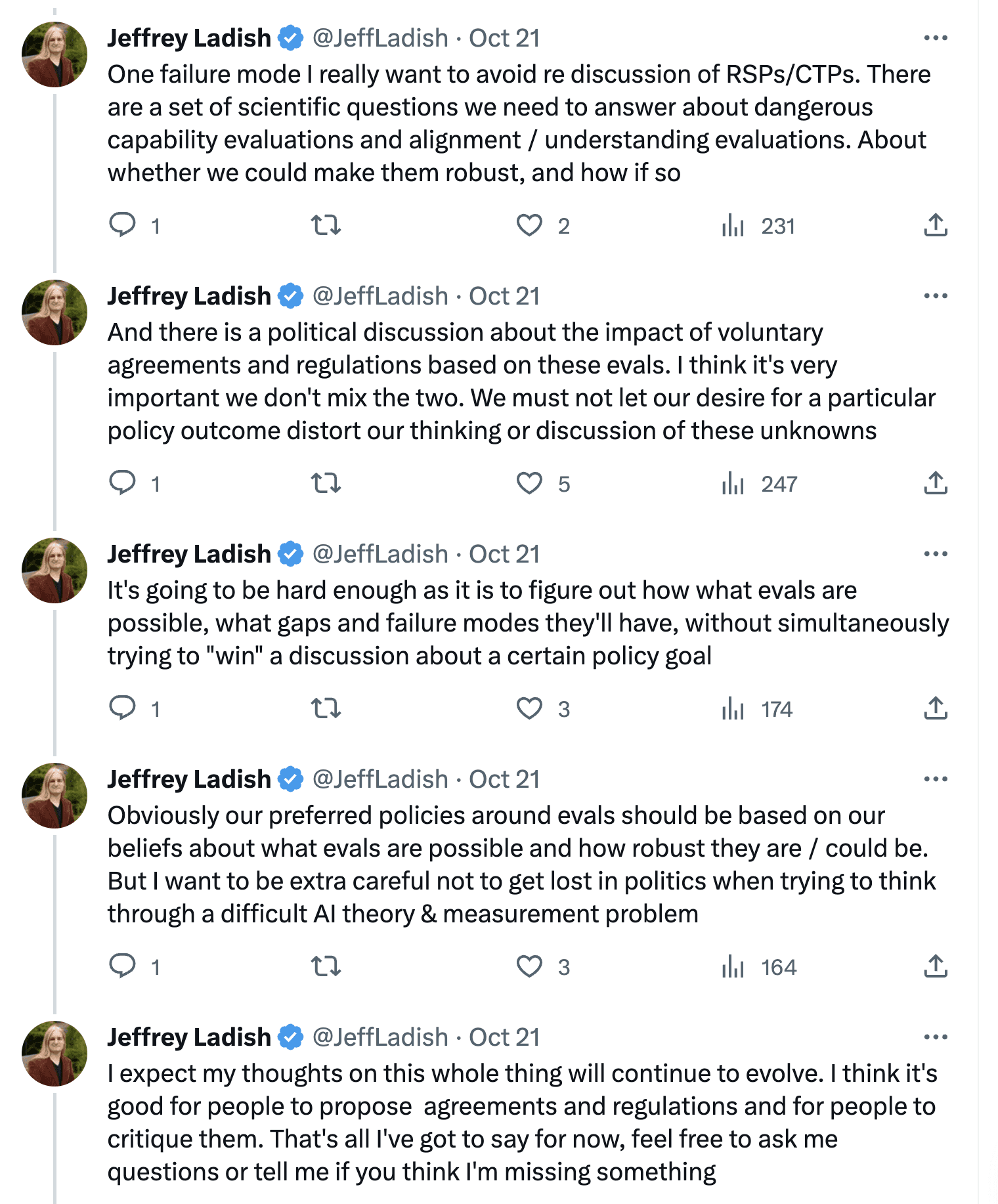Screen dimensions: 998x1204
Task: Share the tweet with 174 views
Action: [936, 708]
